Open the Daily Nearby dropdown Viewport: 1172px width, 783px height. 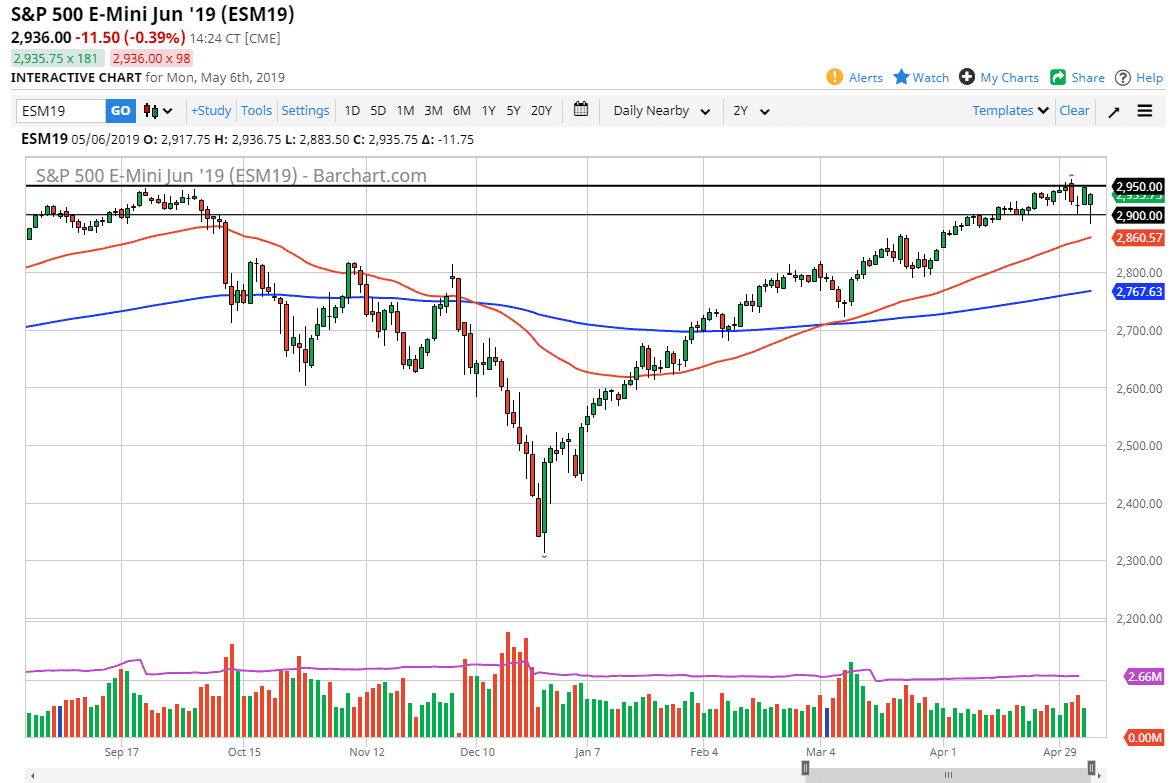[660, 111]
